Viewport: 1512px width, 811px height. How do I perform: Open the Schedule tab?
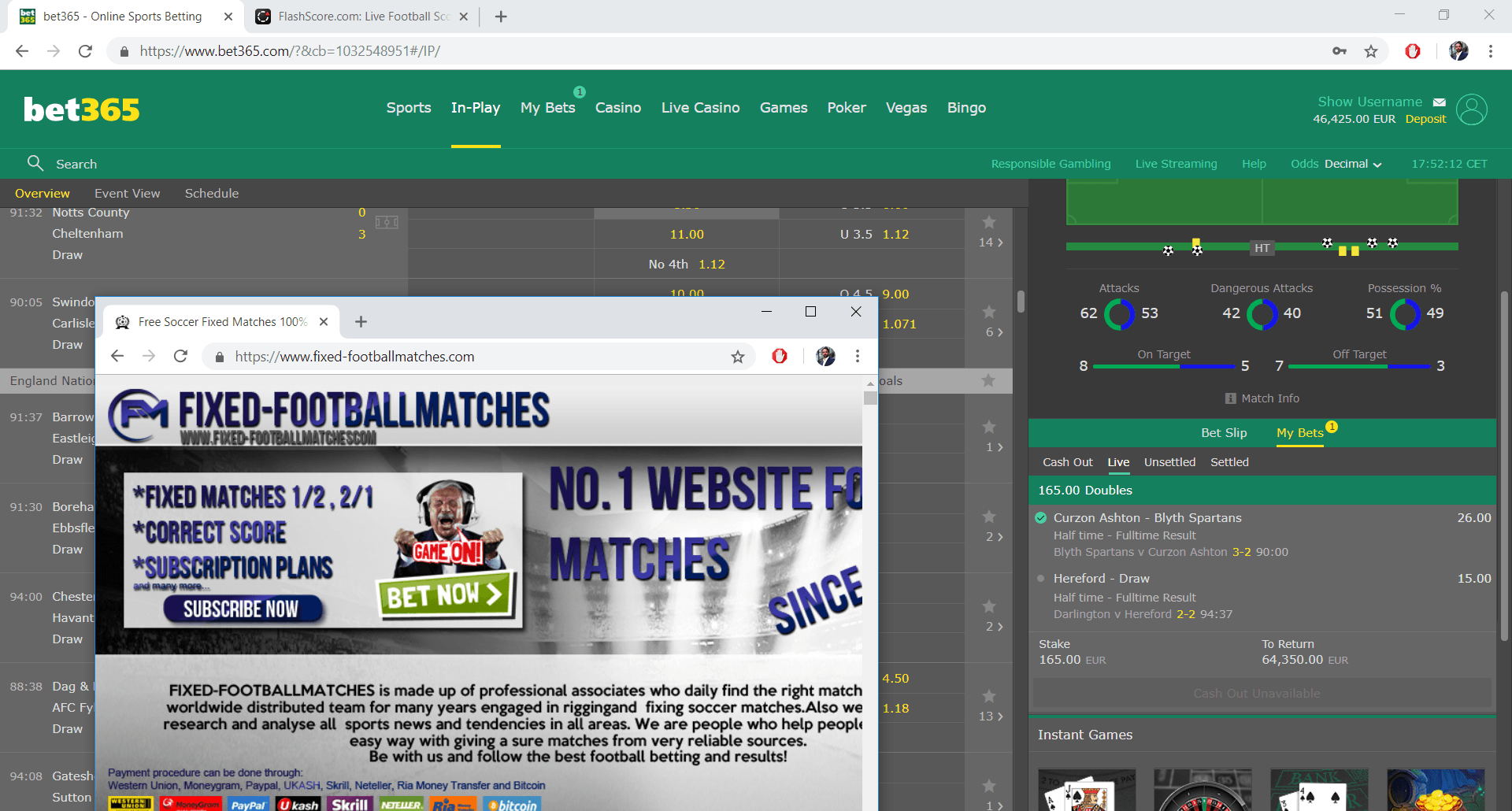coord(212,194)
